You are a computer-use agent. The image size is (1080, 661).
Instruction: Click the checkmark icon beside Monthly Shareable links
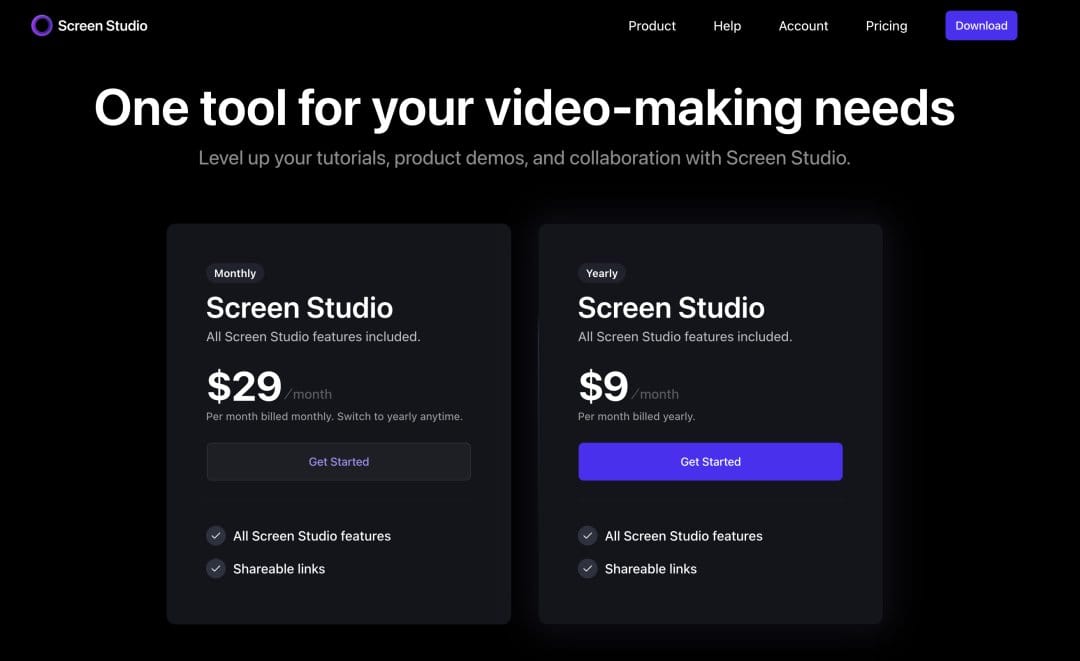(x=216, y=569)
